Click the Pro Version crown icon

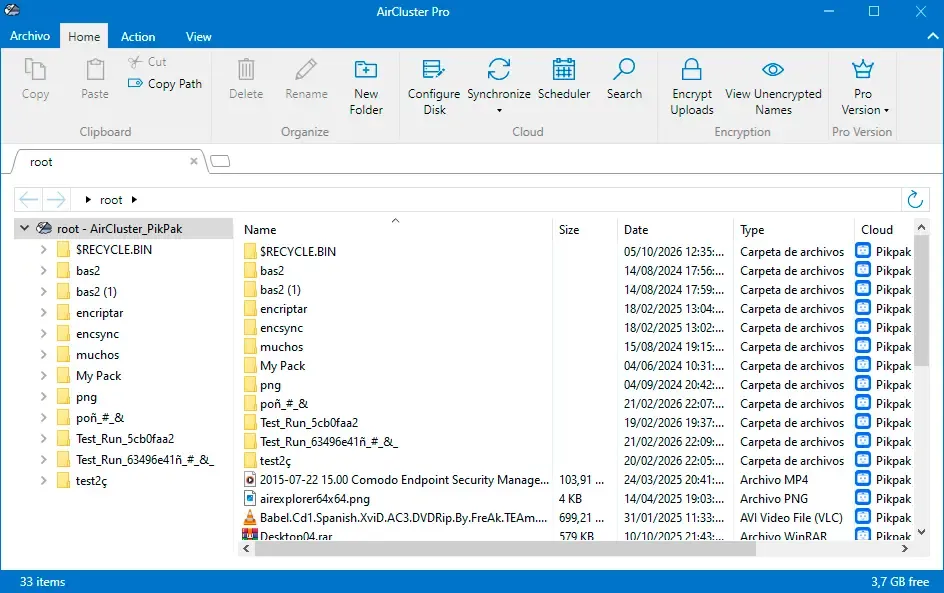tap(863, 70)
